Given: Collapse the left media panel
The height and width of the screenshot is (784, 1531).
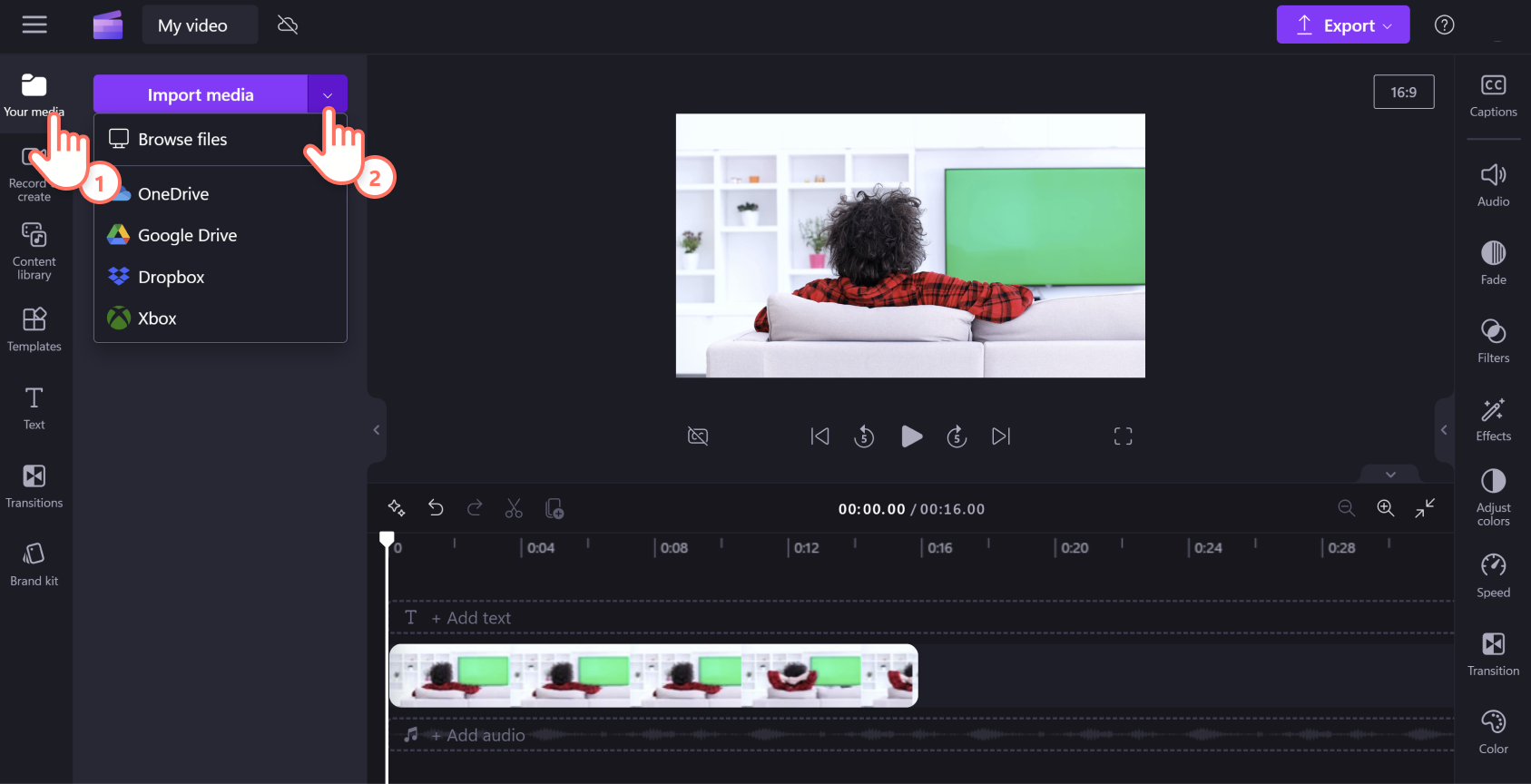Looking at the screenshot, I should click(377, 430).
